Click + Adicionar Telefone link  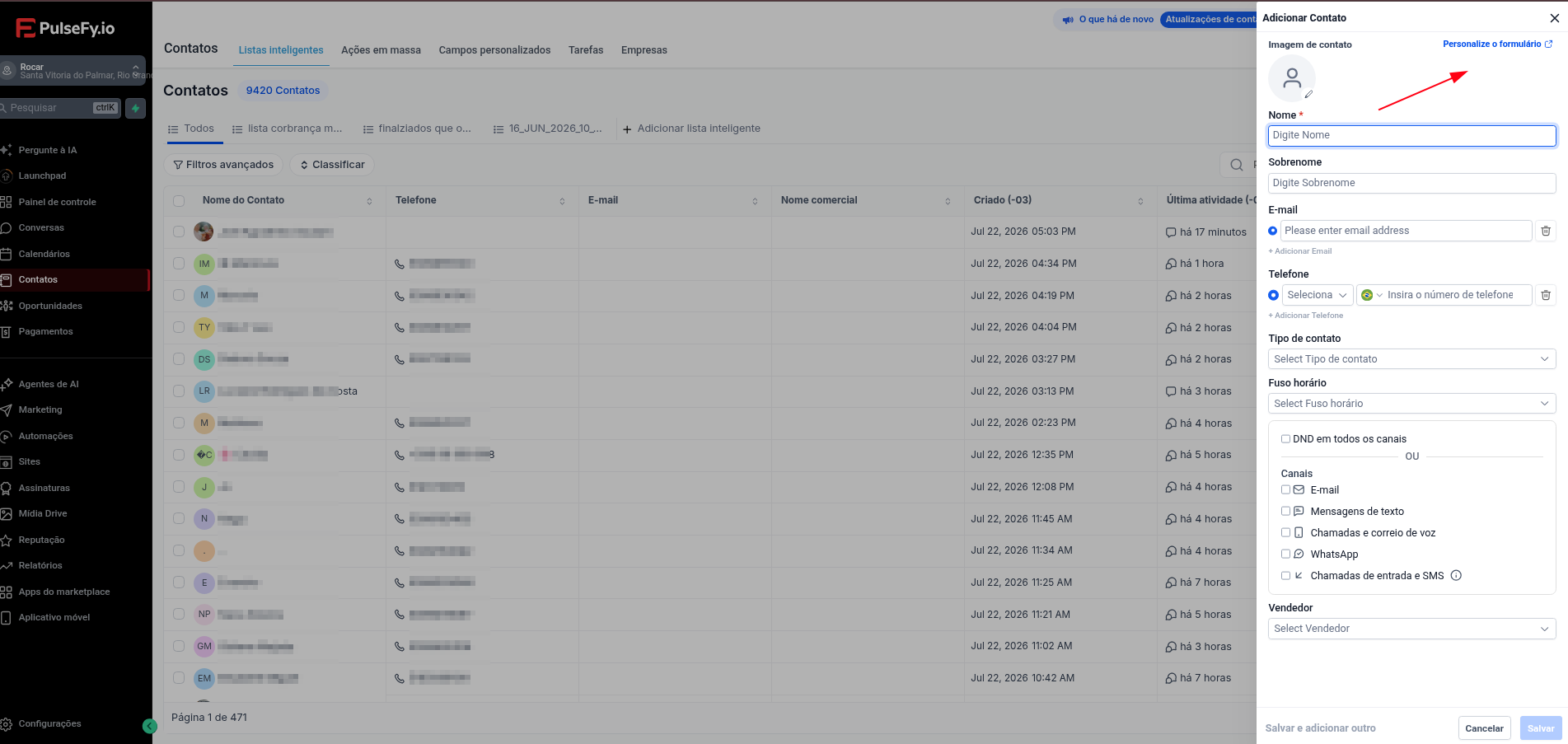[1306, 316]
